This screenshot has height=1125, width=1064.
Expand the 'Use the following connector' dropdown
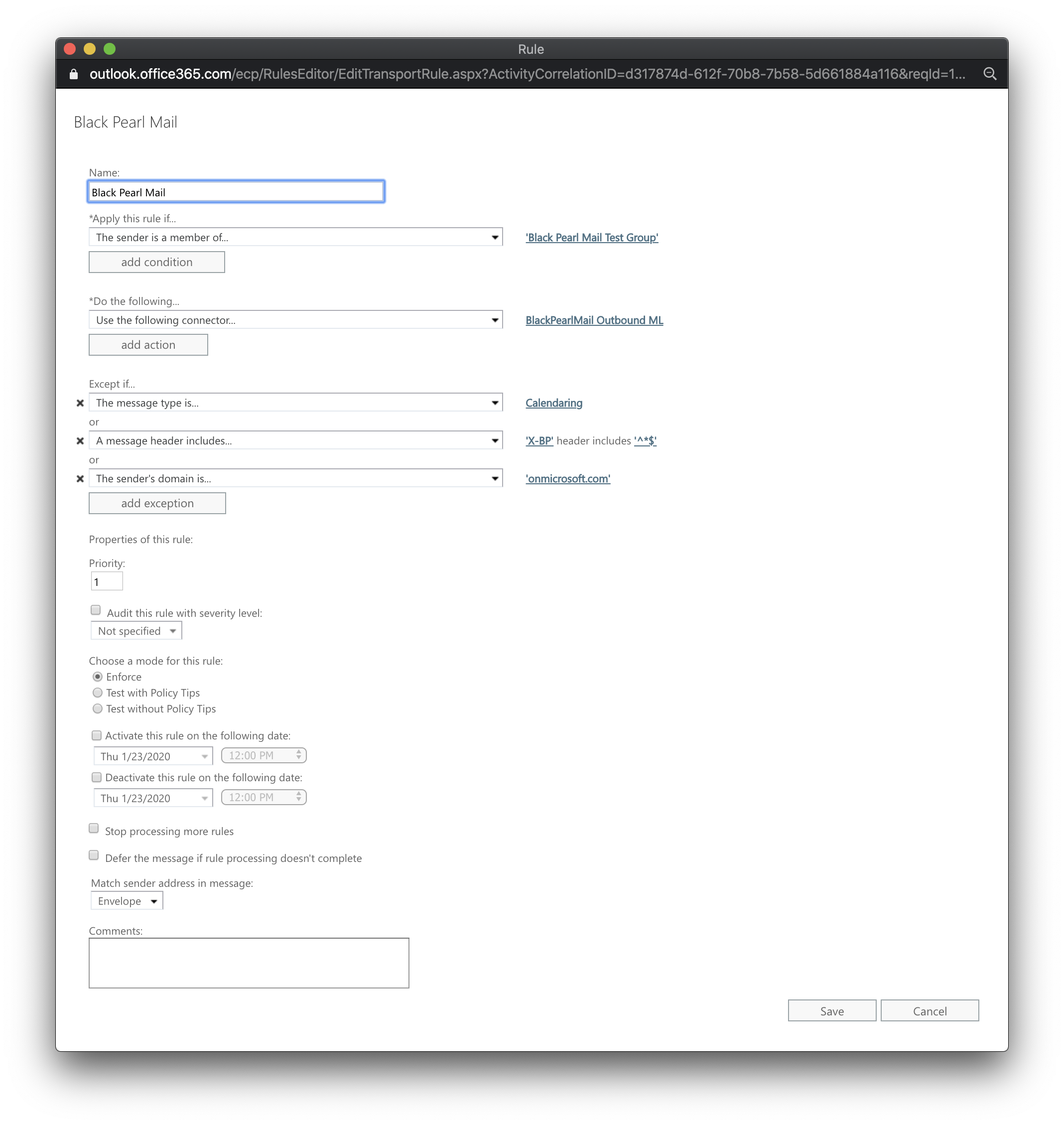295,320
